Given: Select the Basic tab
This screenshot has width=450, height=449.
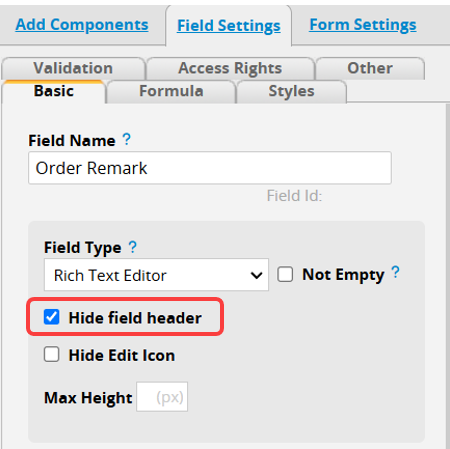Looking at the screenshot, I should coord(54,91).
